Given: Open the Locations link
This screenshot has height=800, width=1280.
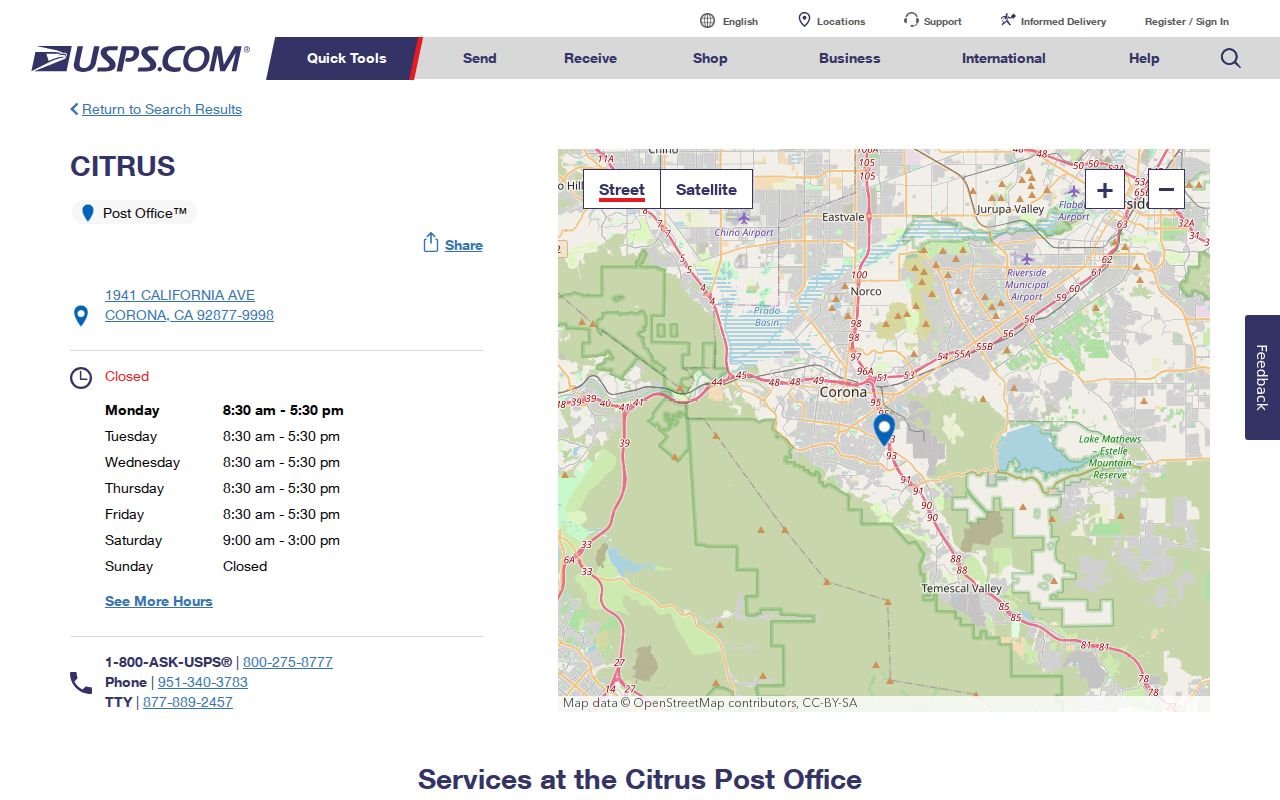Looking at the screenshot, I should pos(841,21).
